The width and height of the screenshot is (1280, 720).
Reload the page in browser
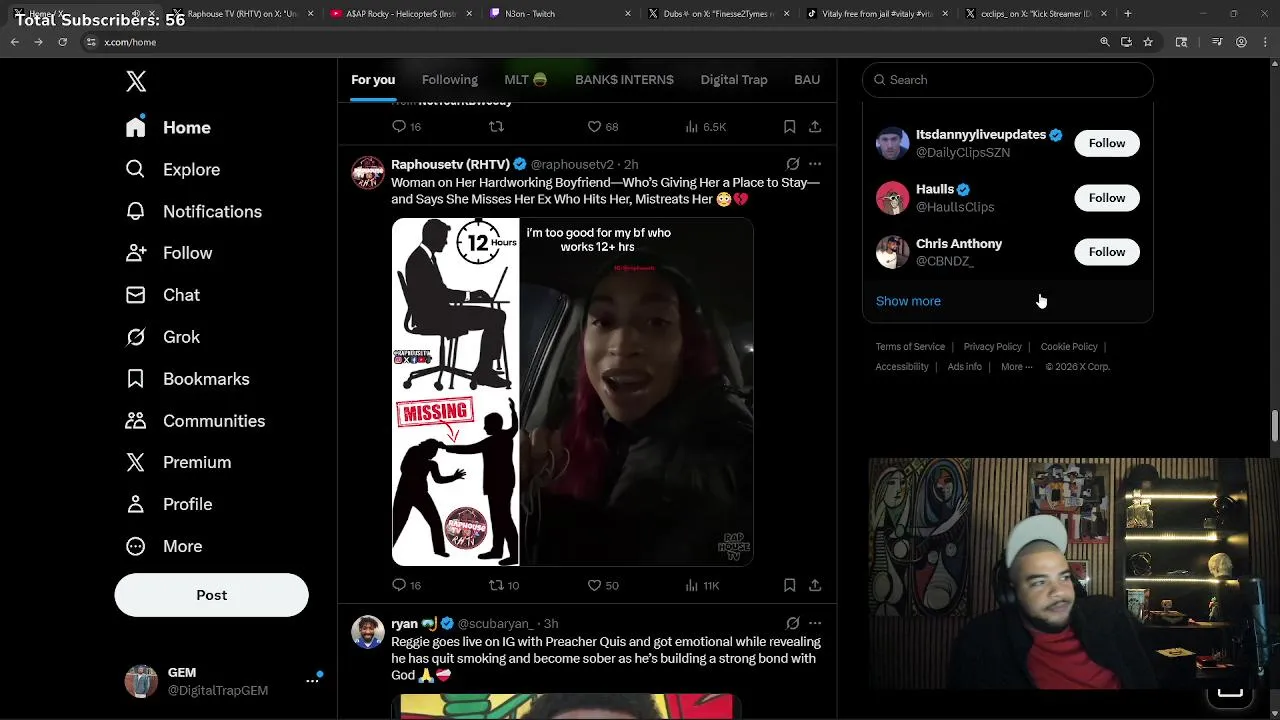coord(62,42)
